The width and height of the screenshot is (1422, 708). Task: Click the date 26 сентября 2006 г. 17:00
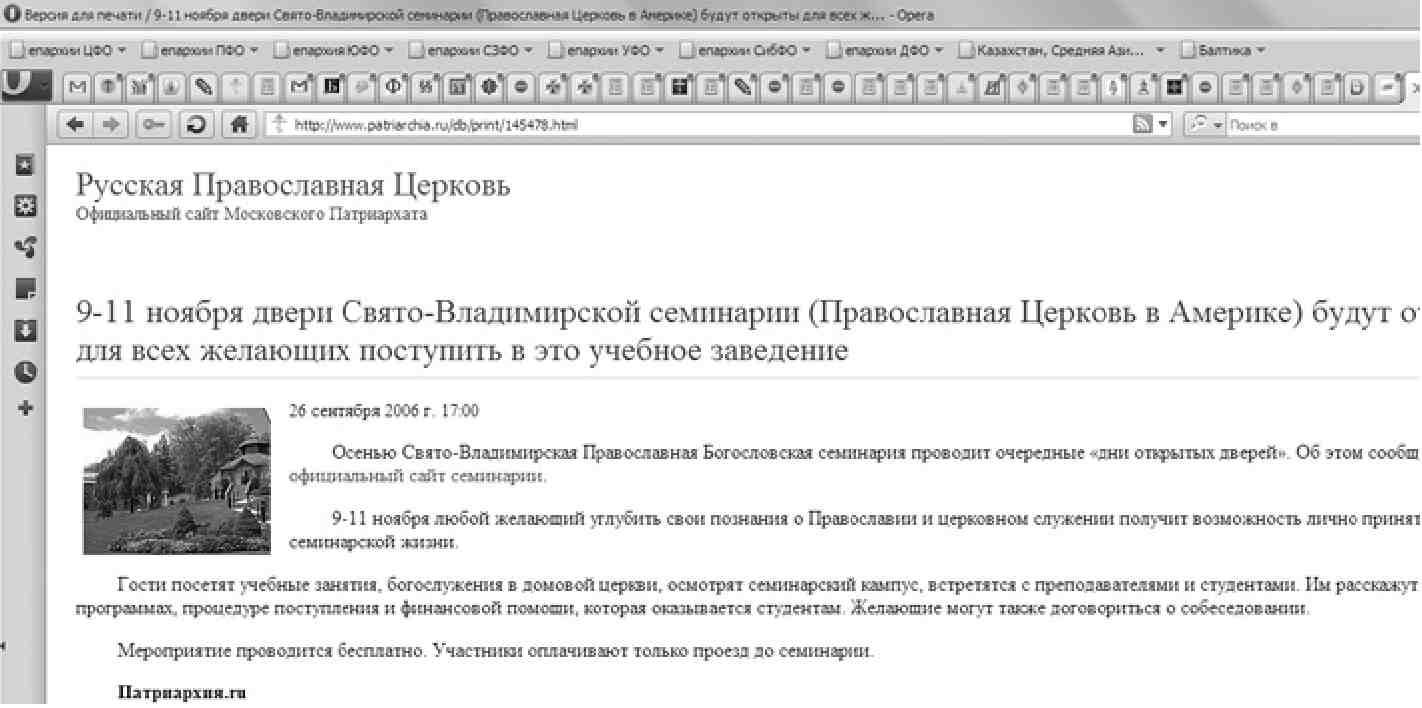pyautogui.click(x=383, y=410)
